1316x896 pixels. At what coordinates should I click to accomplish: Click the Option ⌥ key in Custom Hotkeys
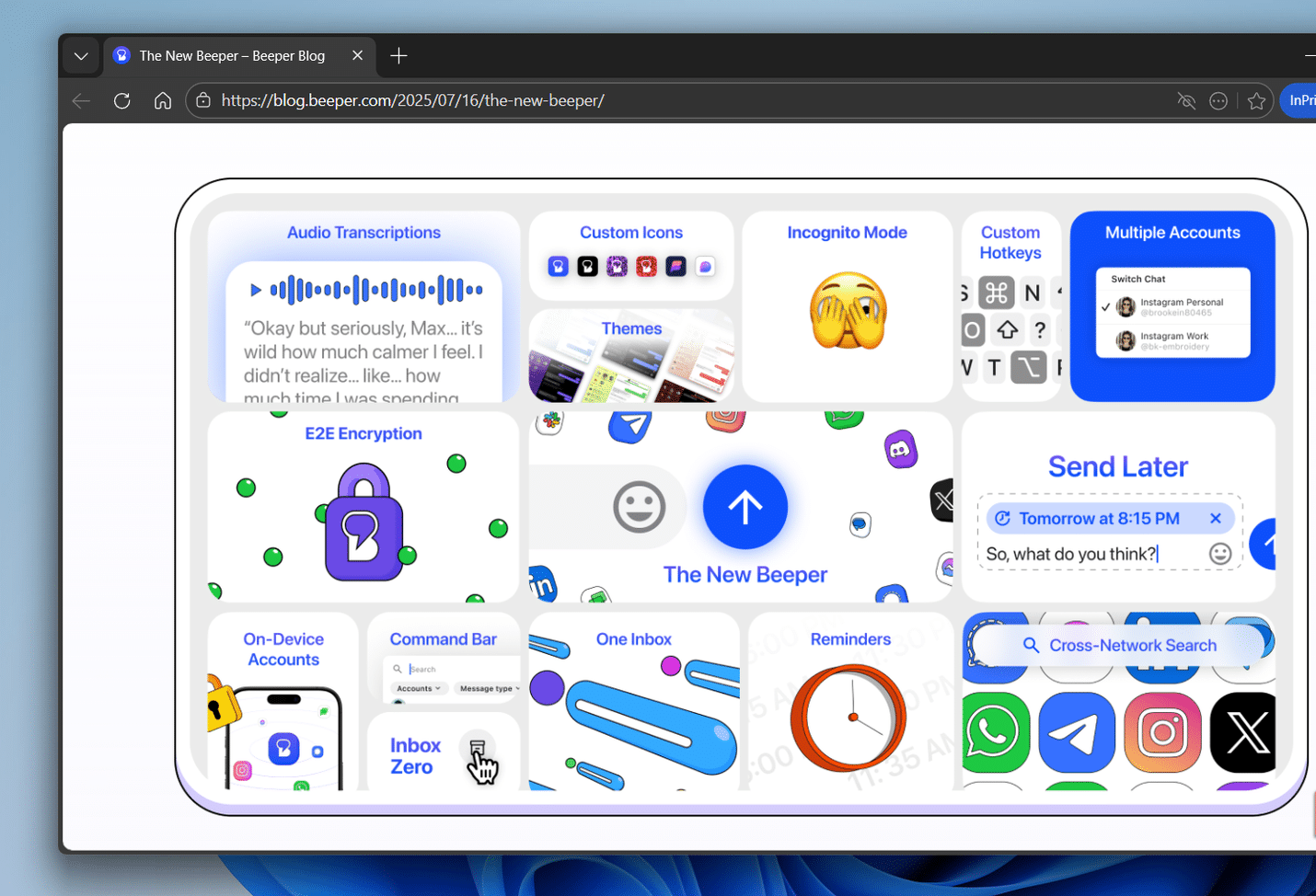(x=1028, y=368)
